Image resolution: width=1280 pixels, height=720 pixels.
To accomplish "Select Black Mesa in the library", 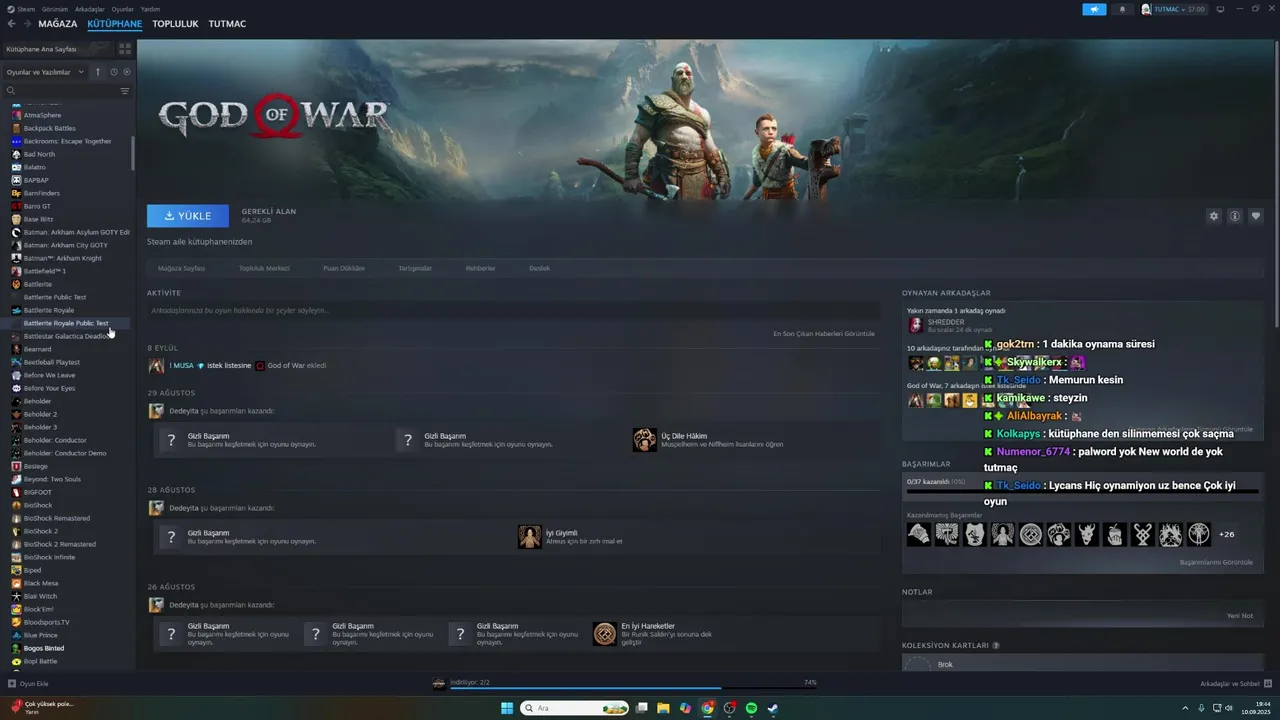I will click(x=41, y=583).
